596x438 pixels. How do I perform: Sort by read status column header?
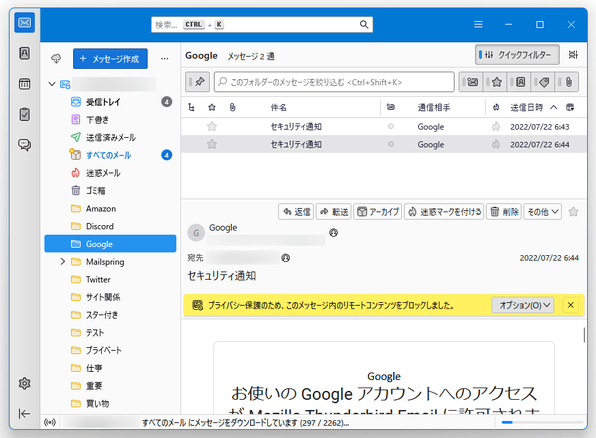pos(391,107)
